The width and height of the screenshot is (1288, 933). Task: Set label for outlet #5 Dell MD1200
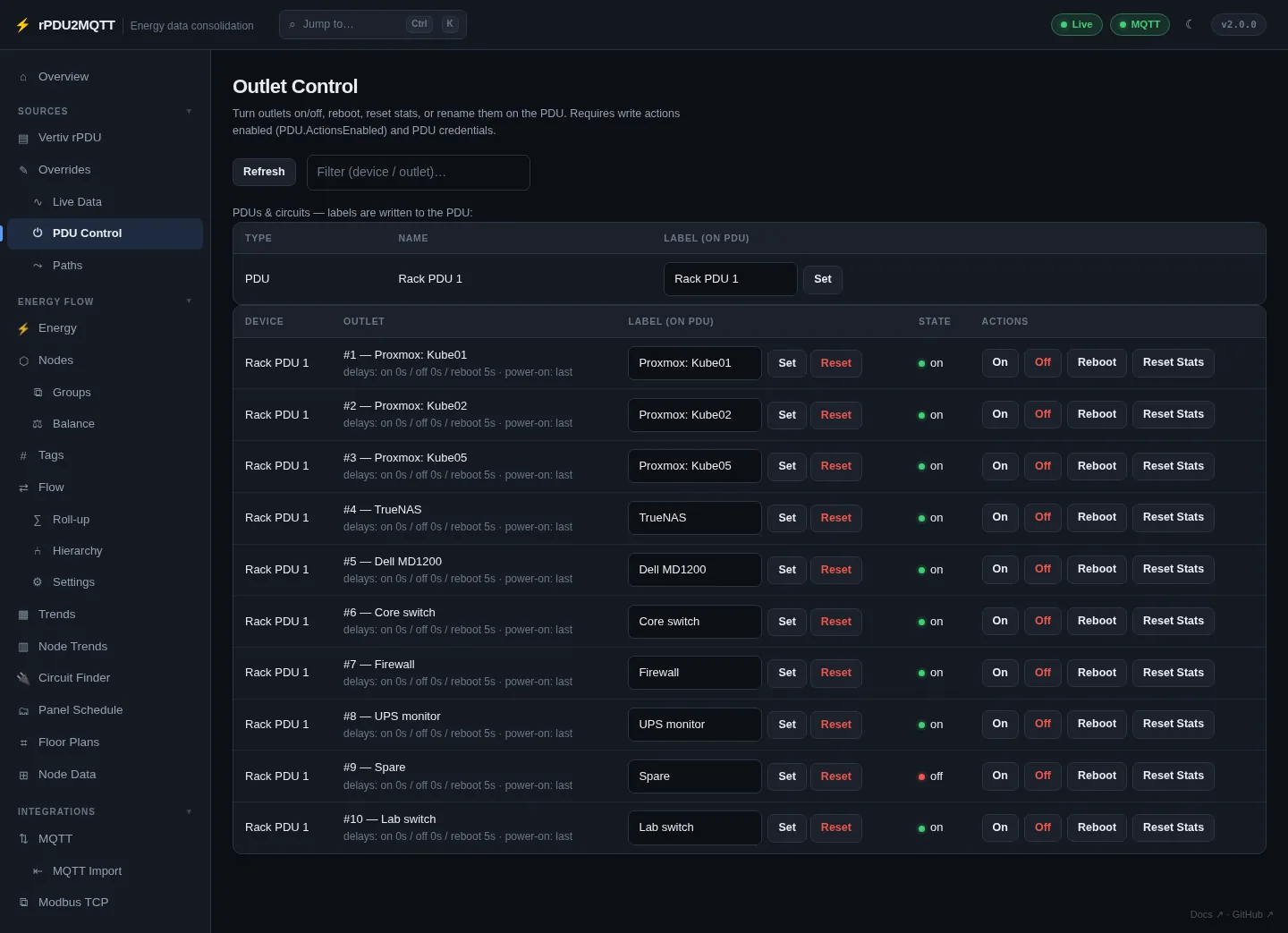tap(787, 570)
